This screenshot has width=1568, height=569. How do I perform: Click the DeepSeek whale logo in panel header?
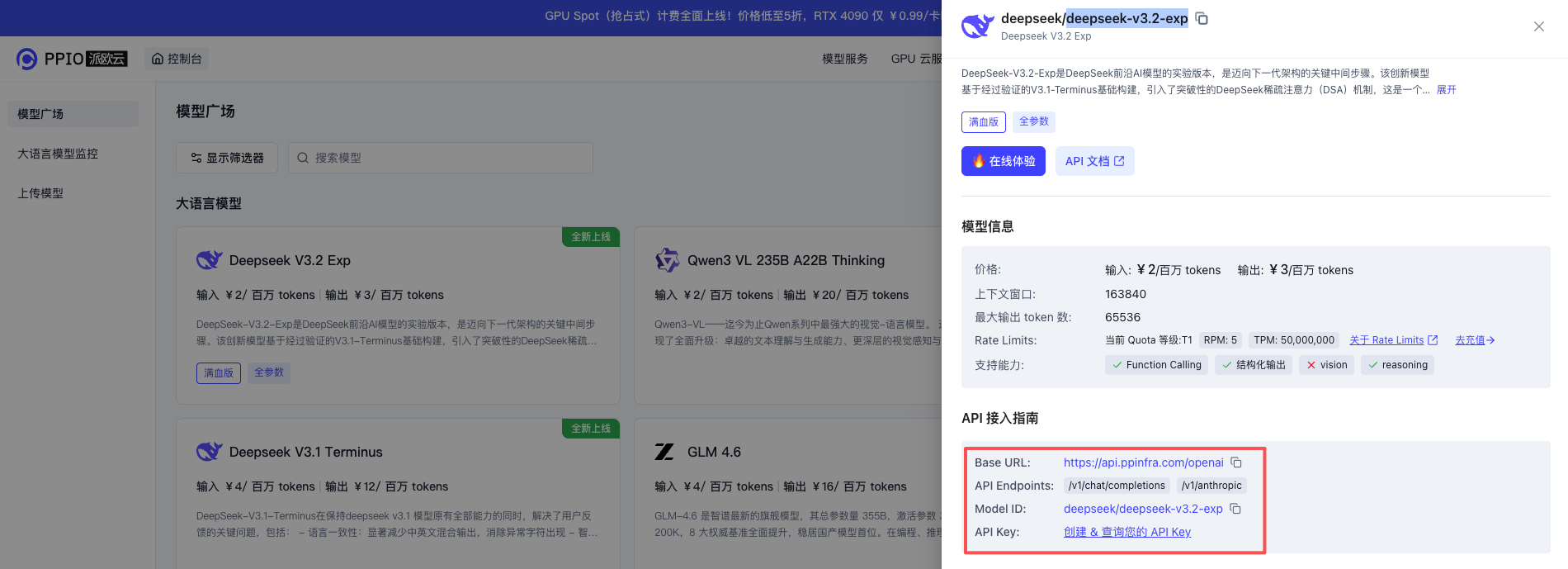[x=977, y=26]
